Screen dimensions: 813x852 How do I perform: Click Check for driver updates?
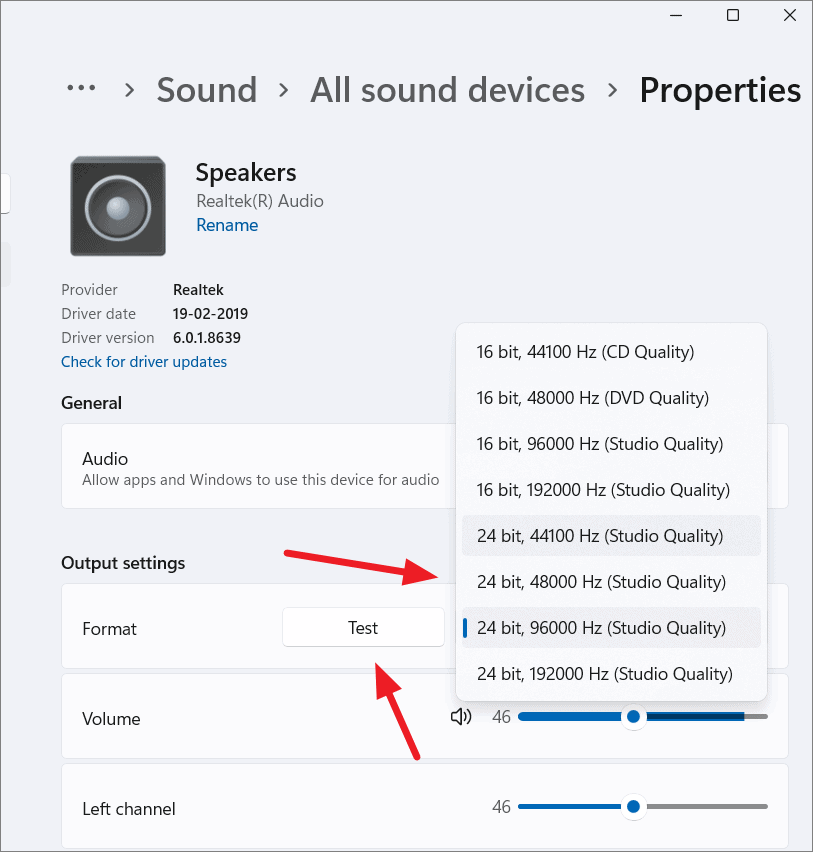[x=144, y=361]
